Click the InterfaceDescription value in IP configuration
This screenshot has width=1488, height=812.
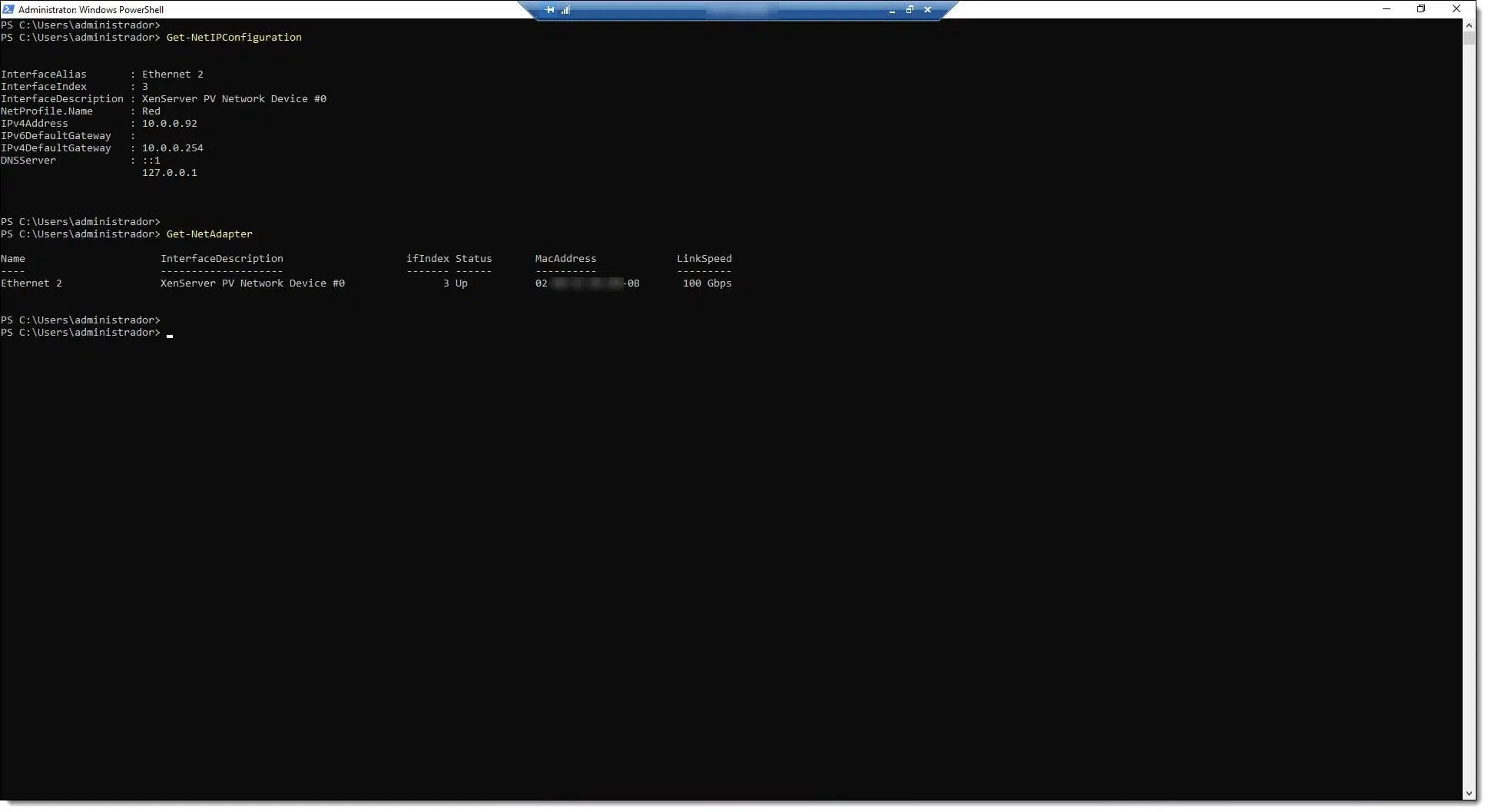(234, 98)
